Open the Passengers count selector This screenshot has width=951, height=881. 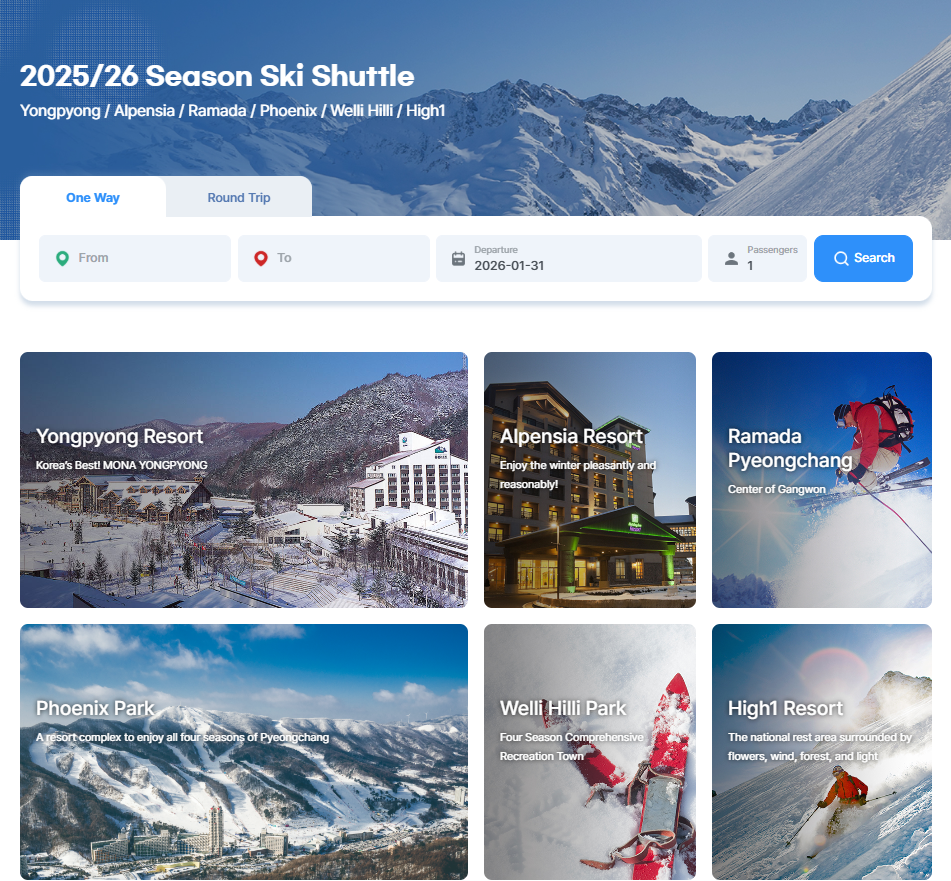coord(758,258)
